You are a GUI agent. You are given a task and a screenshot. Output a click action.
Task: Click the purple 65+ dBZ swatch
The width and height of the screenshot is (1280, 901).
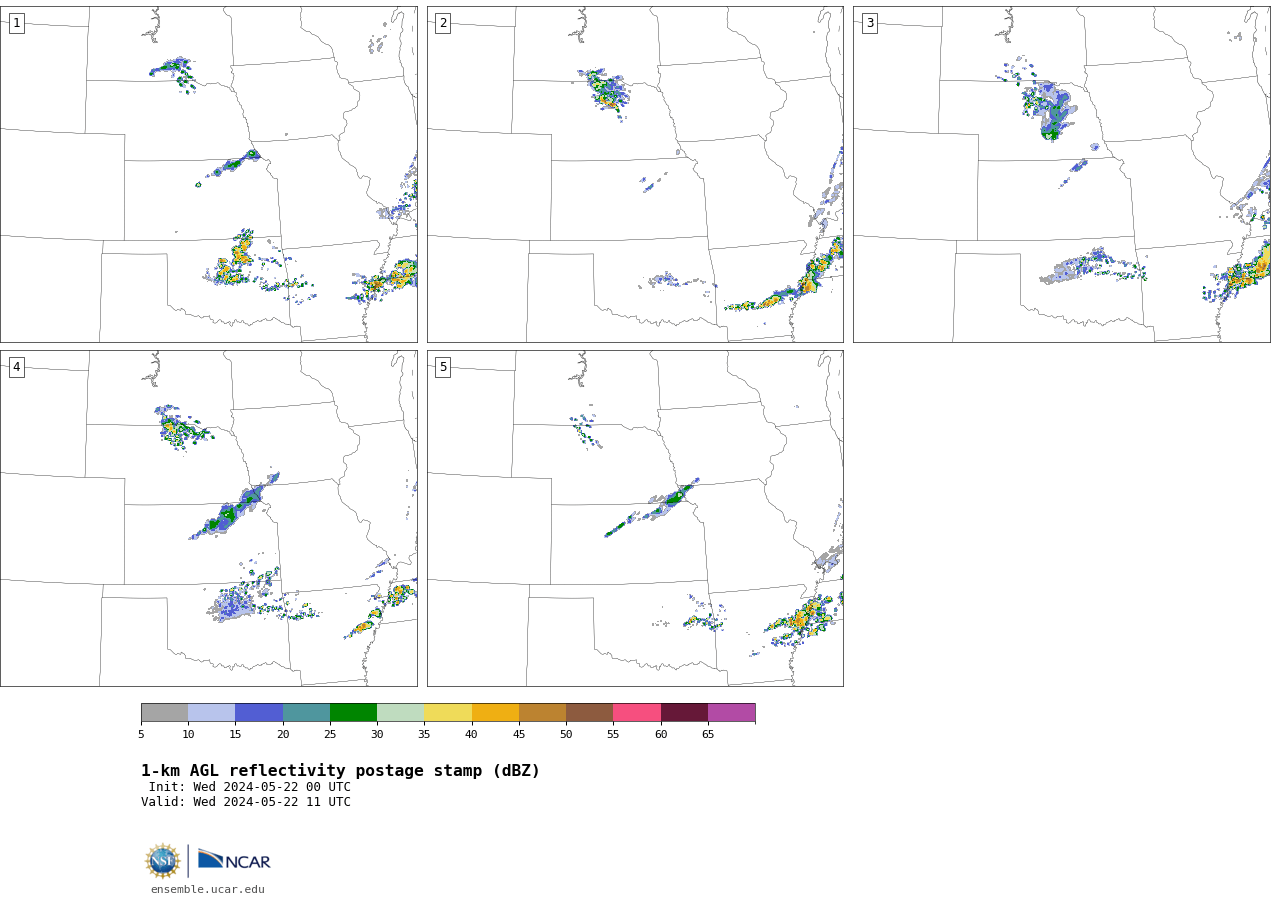pyautogui.click(x=732, y=712)
